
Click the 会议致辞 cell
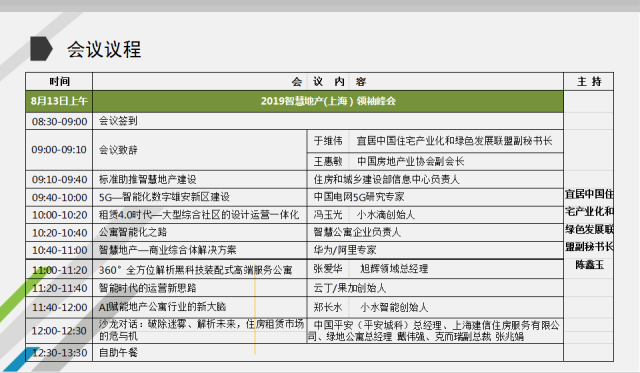point(200,150)
